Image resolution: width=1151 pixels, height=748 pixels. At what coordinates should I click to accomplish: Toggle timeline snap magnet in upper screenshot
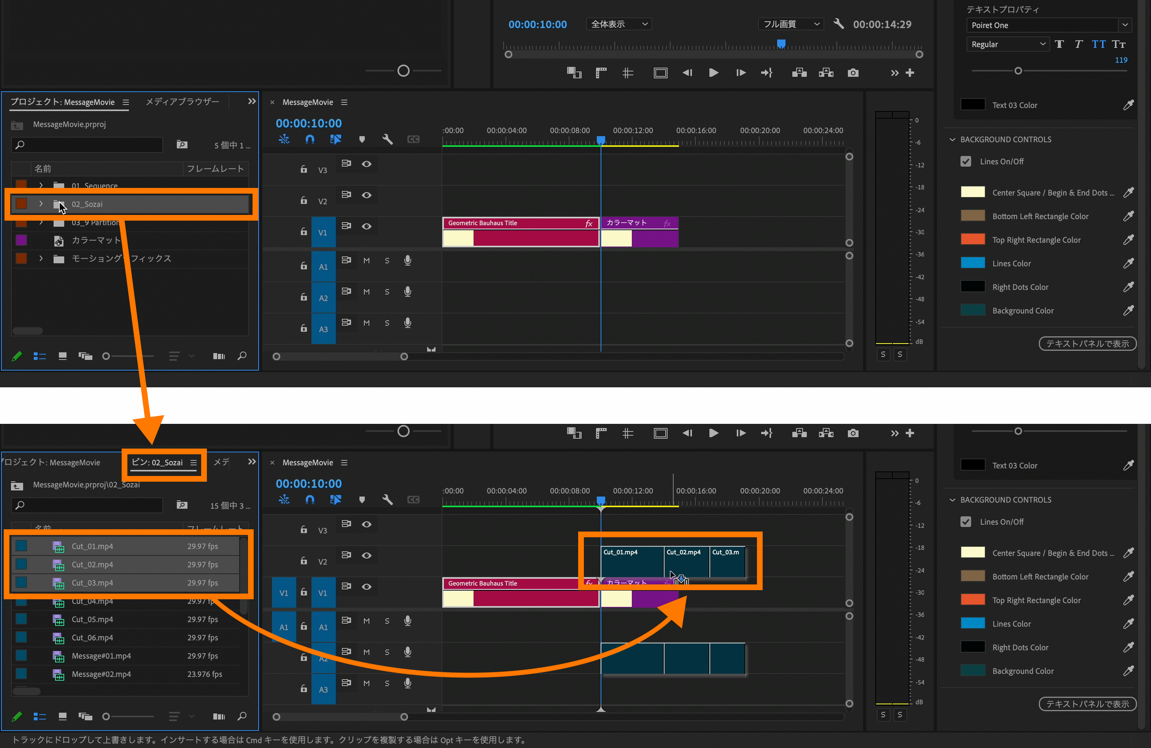point(310,139)
